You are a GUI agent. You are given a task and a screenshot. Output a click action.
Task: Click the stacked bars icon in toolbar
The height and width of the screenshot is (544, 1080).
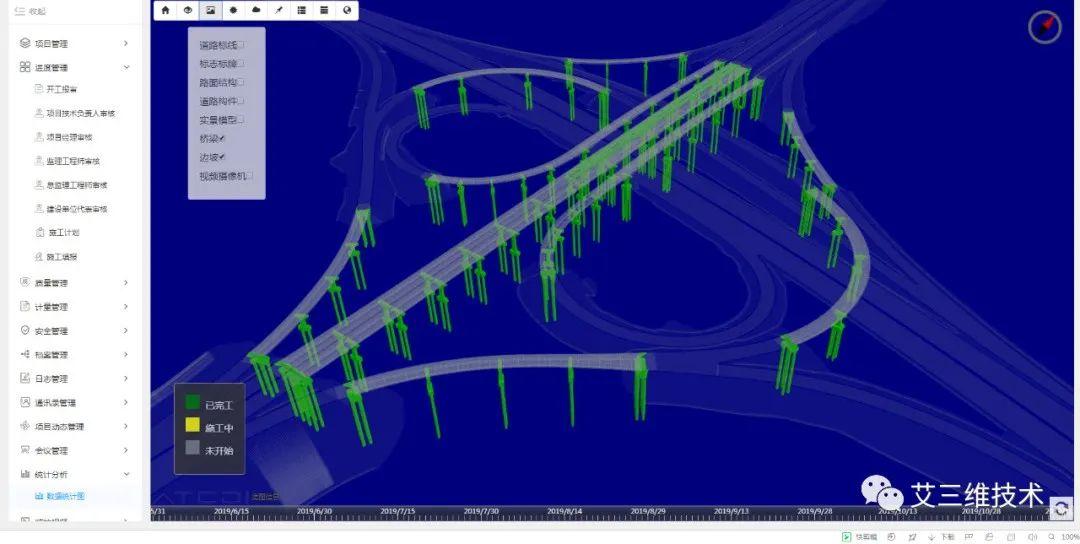pos(324,10)
